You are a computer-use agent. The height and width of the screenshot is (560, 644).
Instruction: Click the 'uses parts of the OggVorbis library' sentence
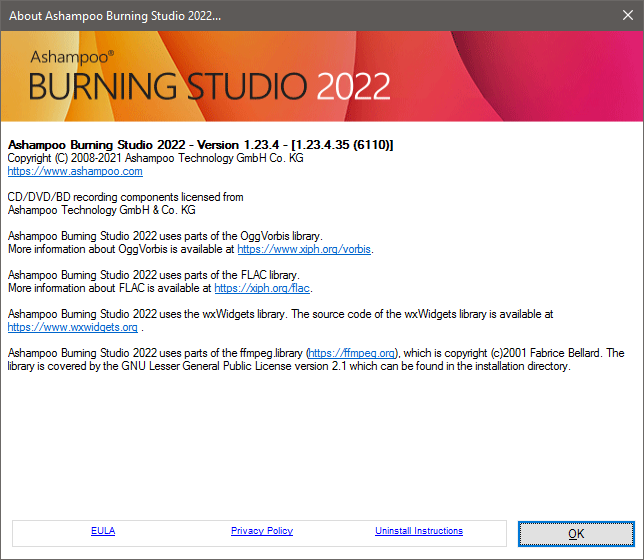click(x=165, y=236)
